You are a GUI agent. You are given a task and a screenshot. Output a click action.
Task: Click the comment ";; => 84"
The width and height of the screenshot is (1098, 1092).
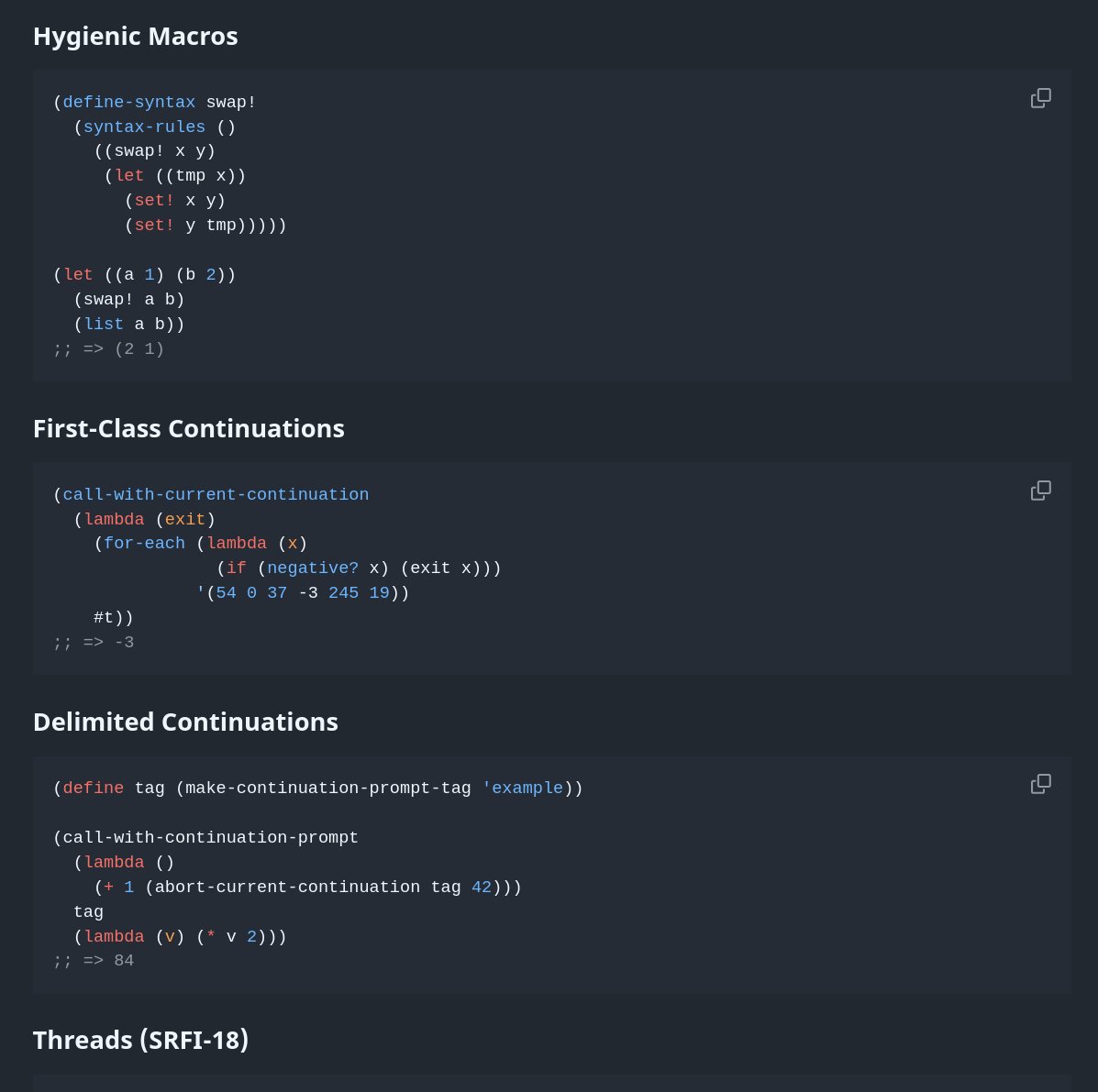[x=94, y=960]
